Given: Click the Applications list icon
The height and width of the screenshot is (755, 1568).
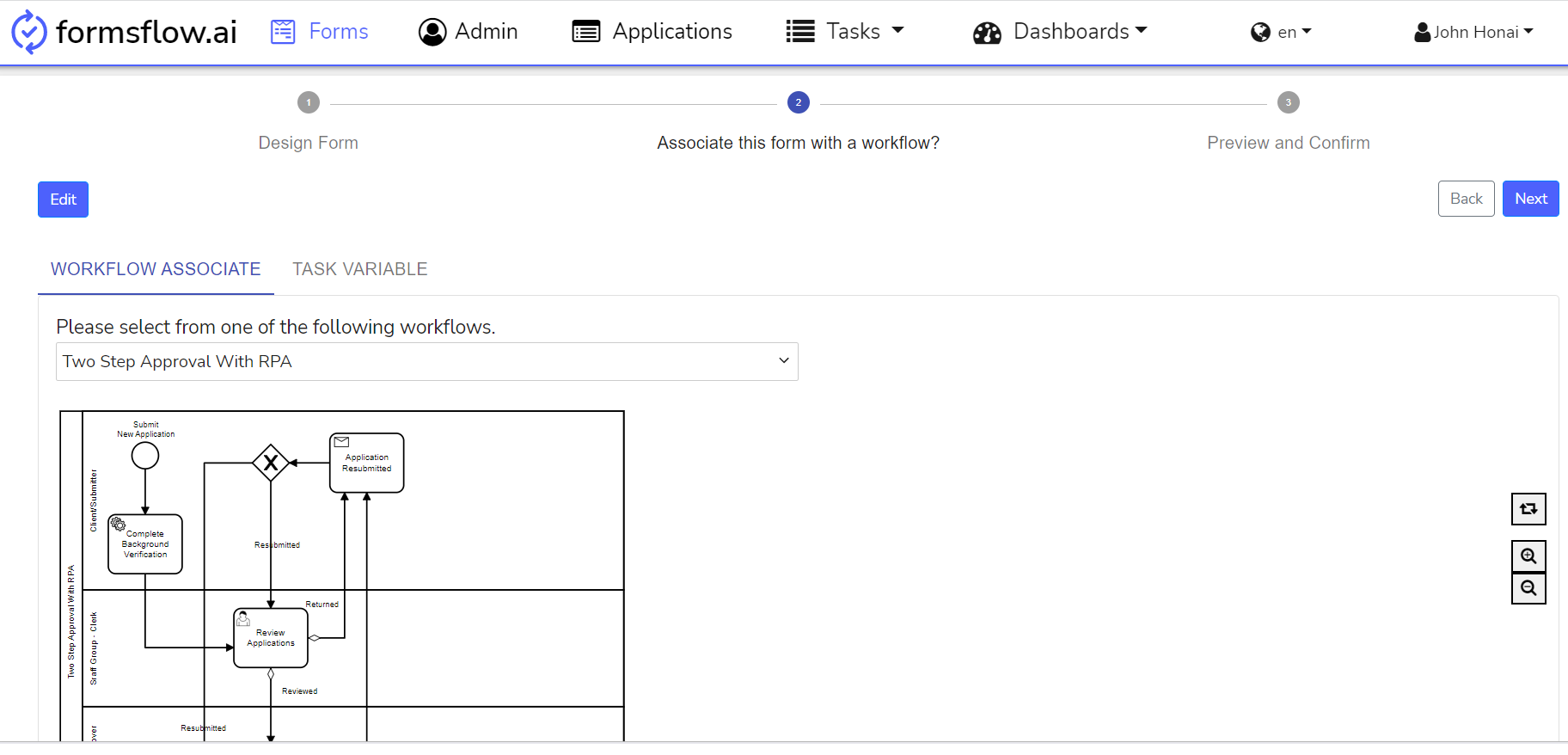Looking at the screenshot, I should pyautogui.click(x=586, y=32).
